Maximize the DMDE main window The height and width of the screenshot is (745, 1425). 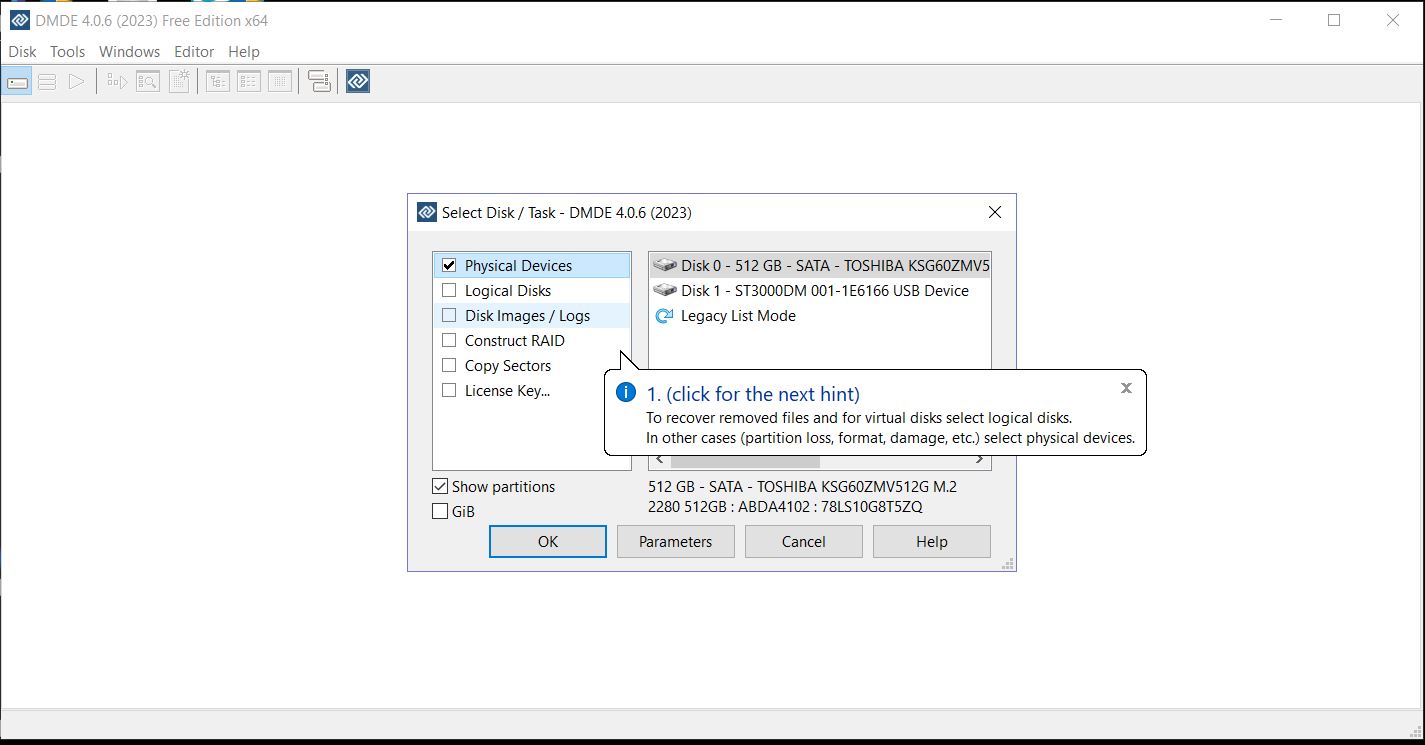(x=1334, y=20)
